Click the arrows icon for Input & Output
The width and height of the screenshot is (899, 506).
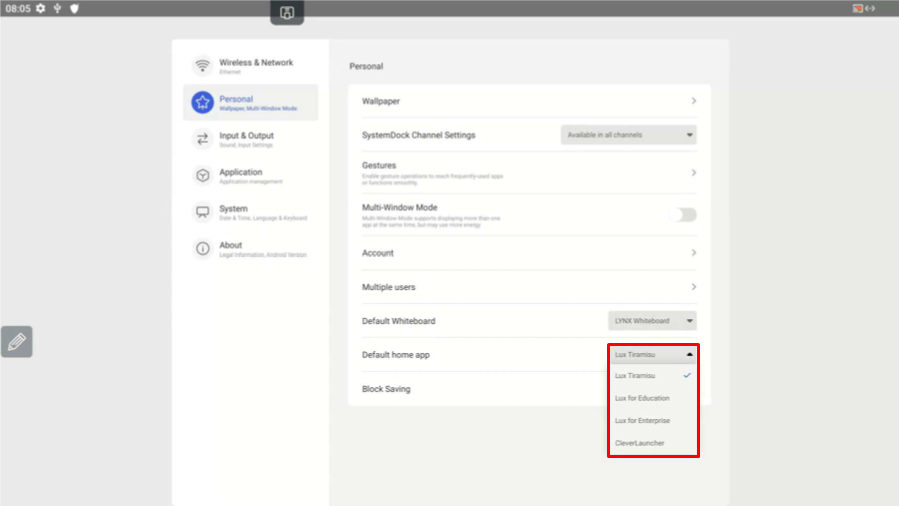click(x=203, y=139)
